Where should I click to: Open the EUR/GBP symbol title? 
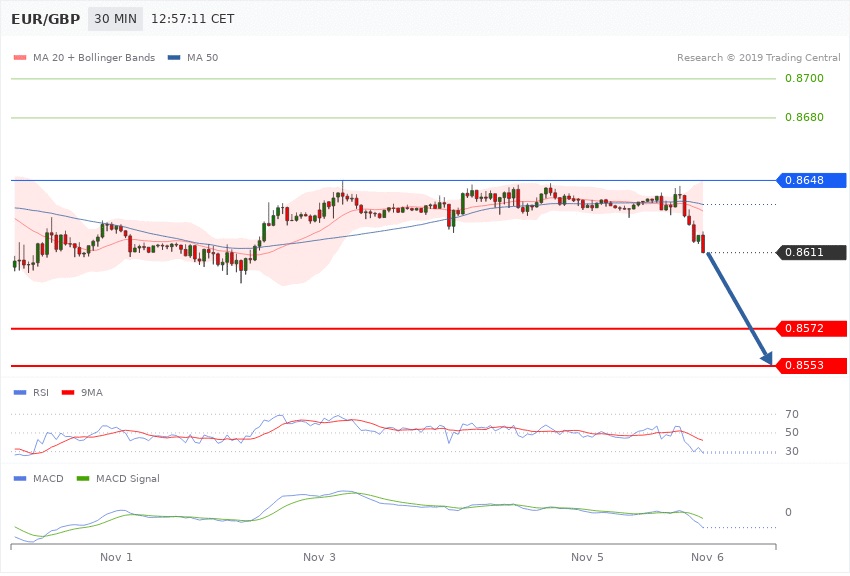45,19
